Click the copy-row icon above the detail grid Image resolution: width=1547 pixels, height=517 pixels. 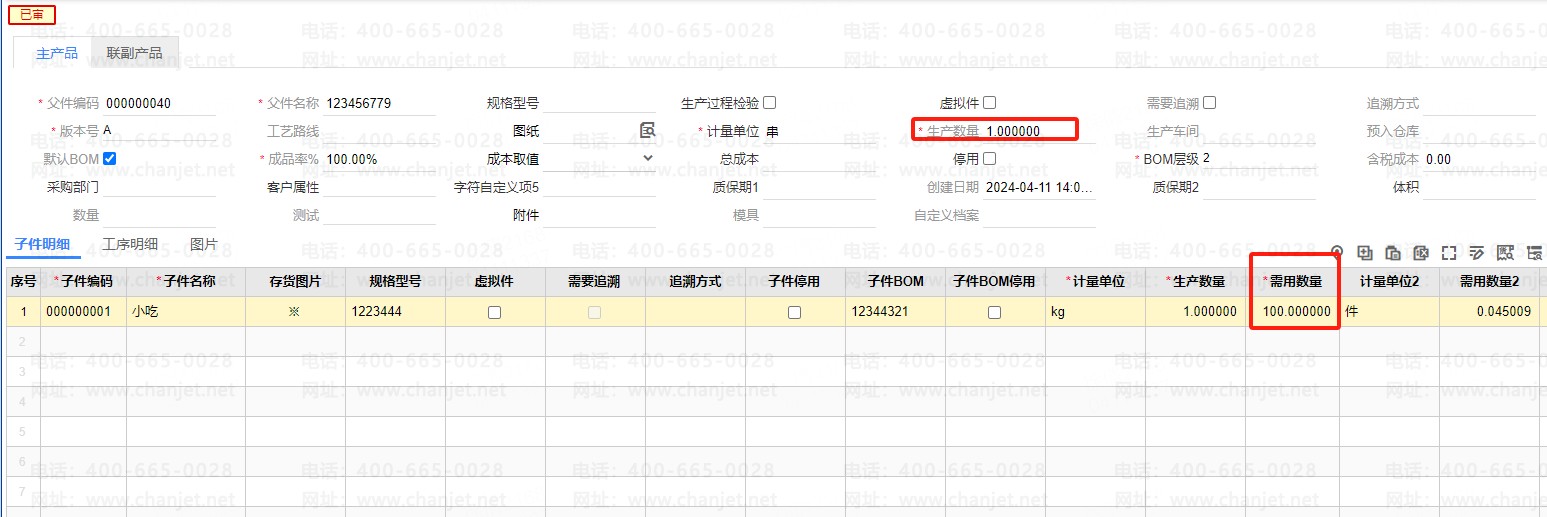[1364, 253]
